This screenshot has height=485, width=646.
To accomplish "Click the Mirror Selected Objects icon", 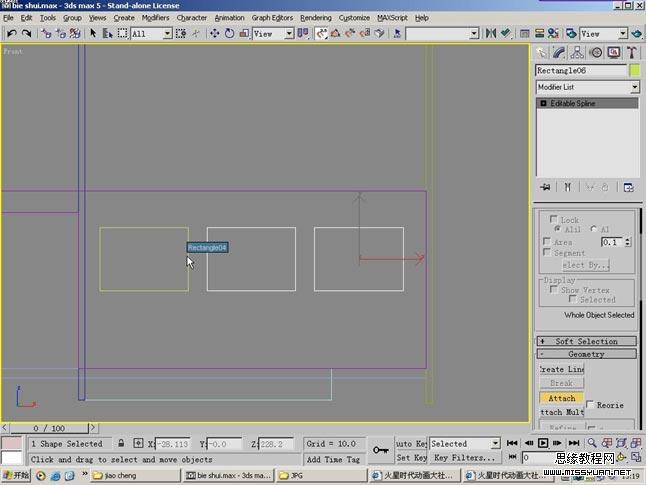I will (x=491, y=33).
